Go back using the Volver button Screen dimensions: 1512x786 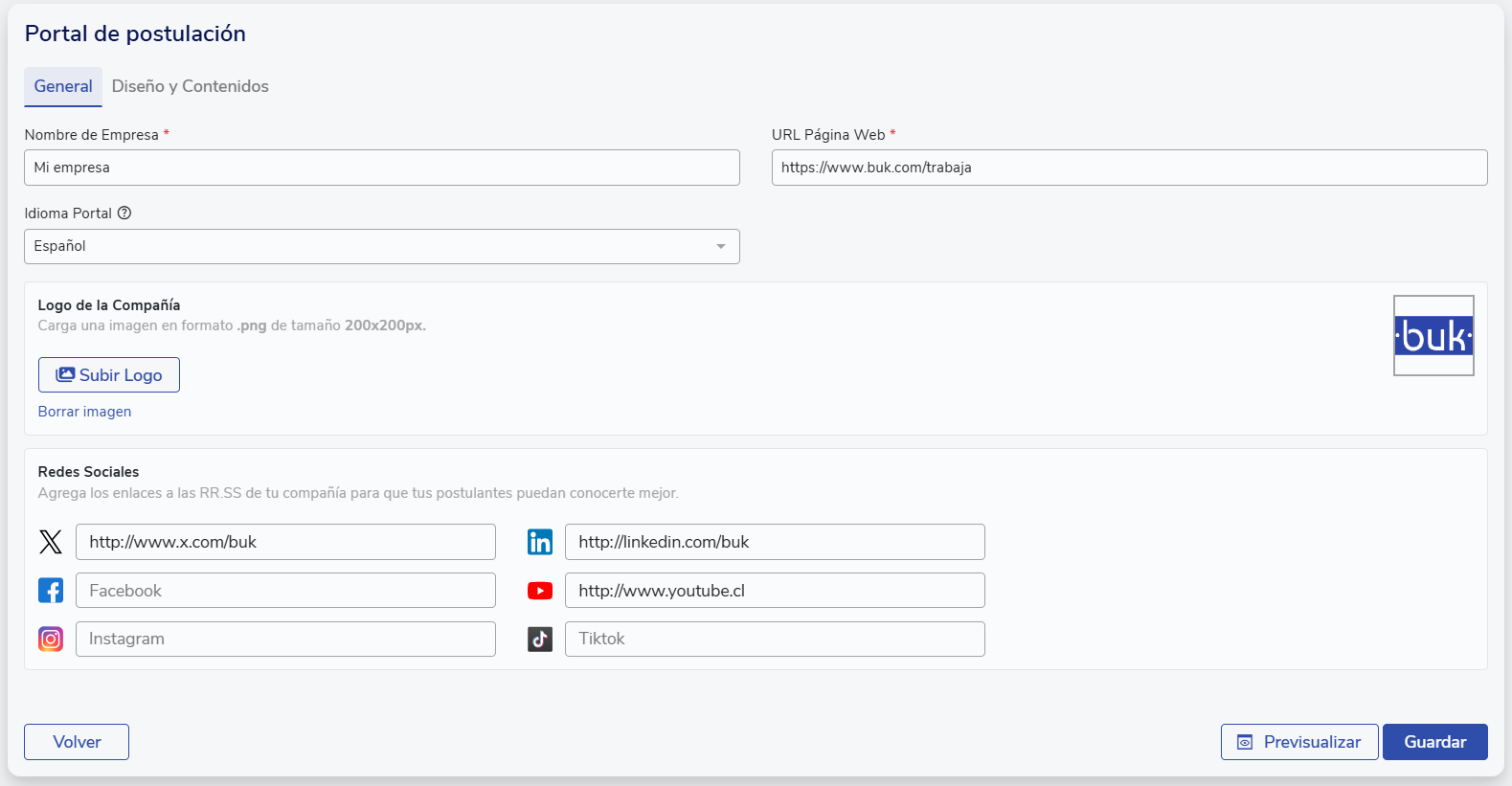click(x=77, y=742)
